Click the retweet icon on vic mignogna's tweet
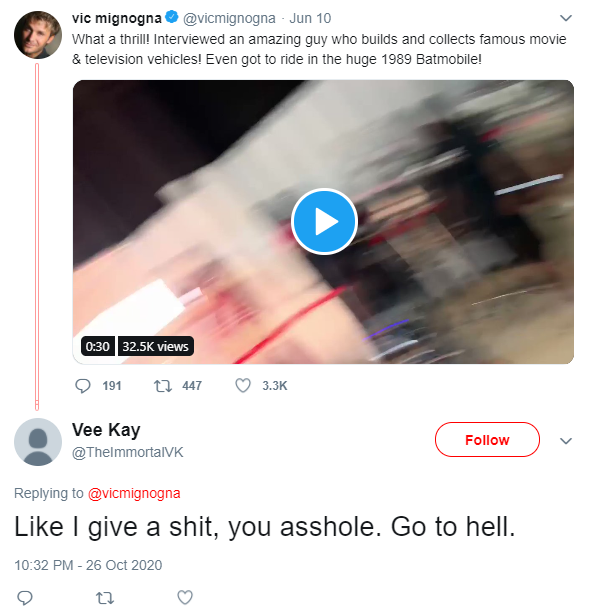596x616 pixels. (162, 386)
